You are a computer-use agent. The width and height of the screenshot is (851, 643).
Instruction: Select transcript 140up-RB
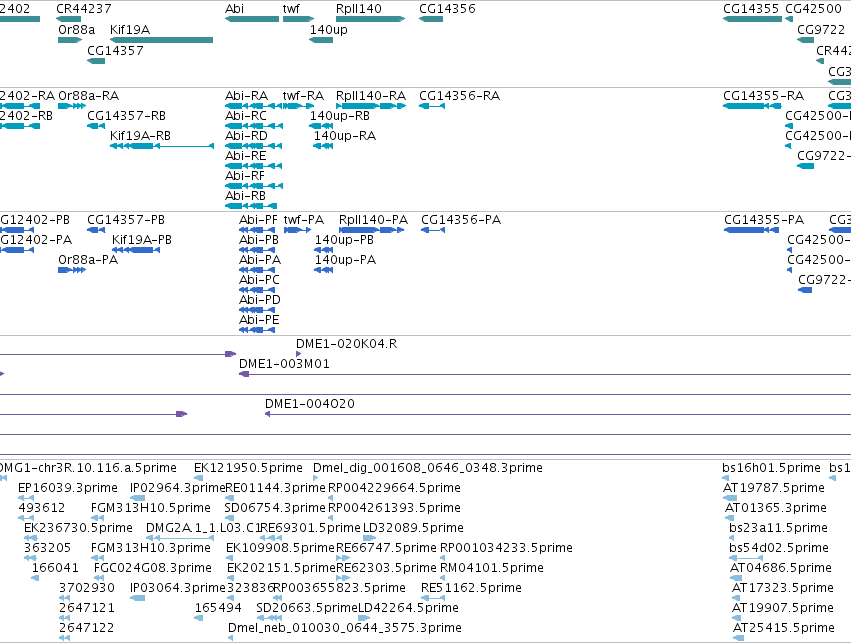click(321, 126)
